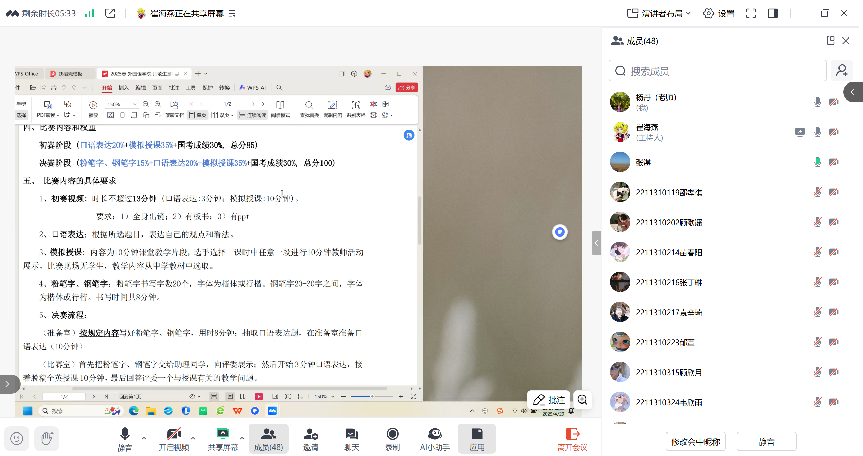Viewport: 863px width, 456px height.
Task: Mute microphone using the 静音 button
Action: pyautogui.click(x=125, y=435)
